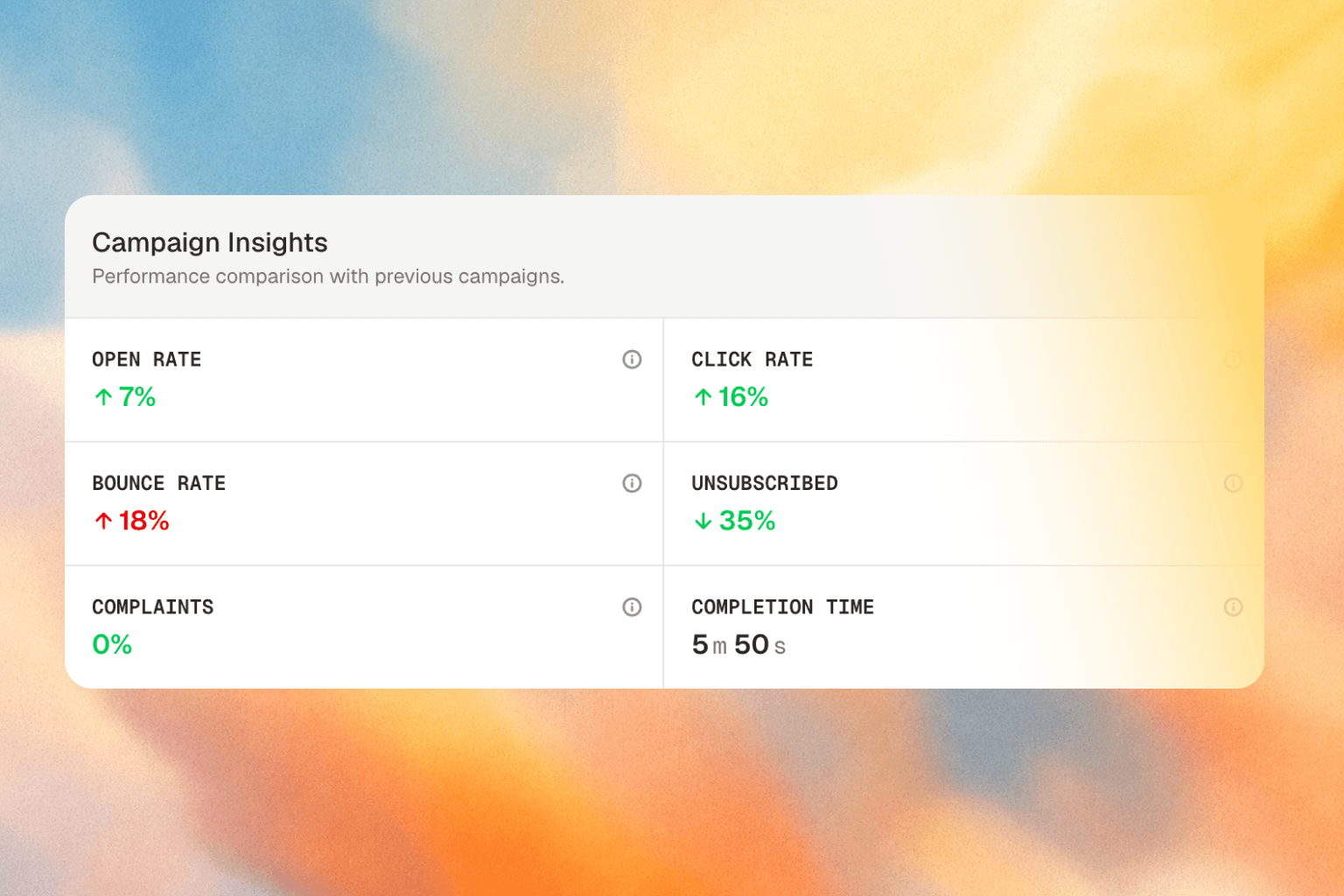Image resolution: width=1344 pixels, height=896 pixels.
Task: Click the COMPLAINTS label
Action: 153,607
